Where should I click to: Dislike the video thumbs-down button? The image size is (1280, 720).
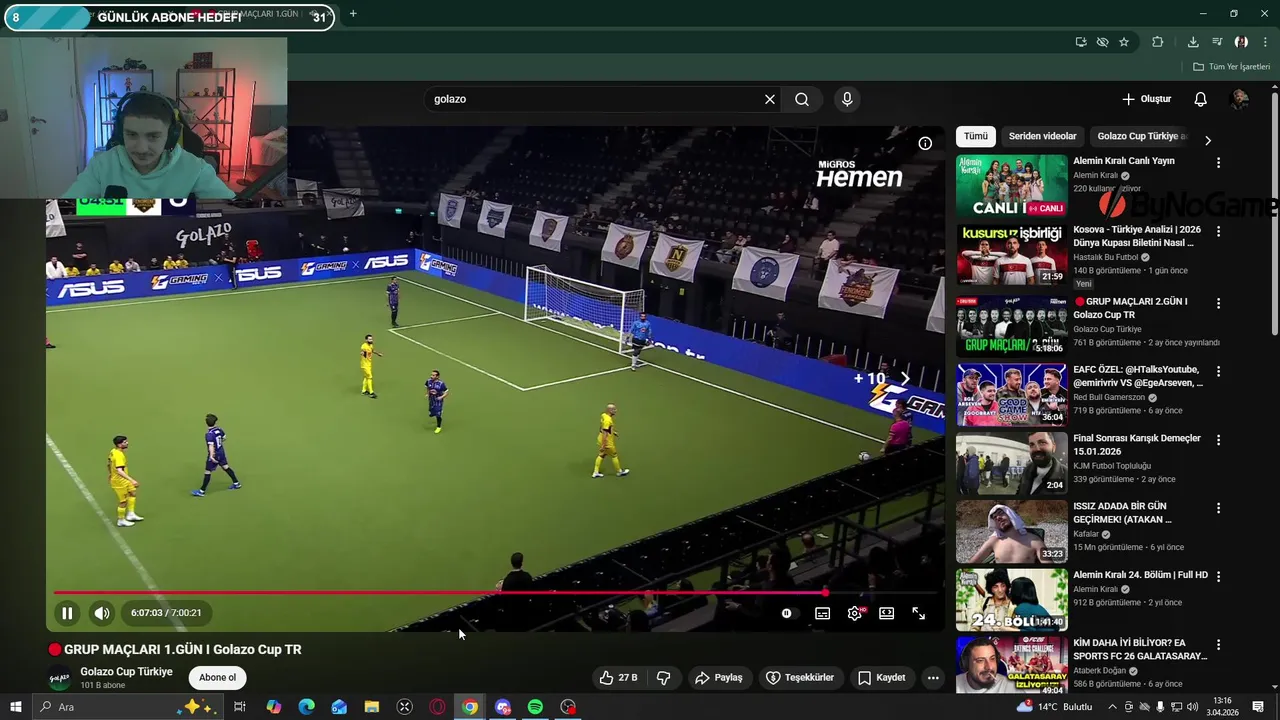[x=663, y=678]
